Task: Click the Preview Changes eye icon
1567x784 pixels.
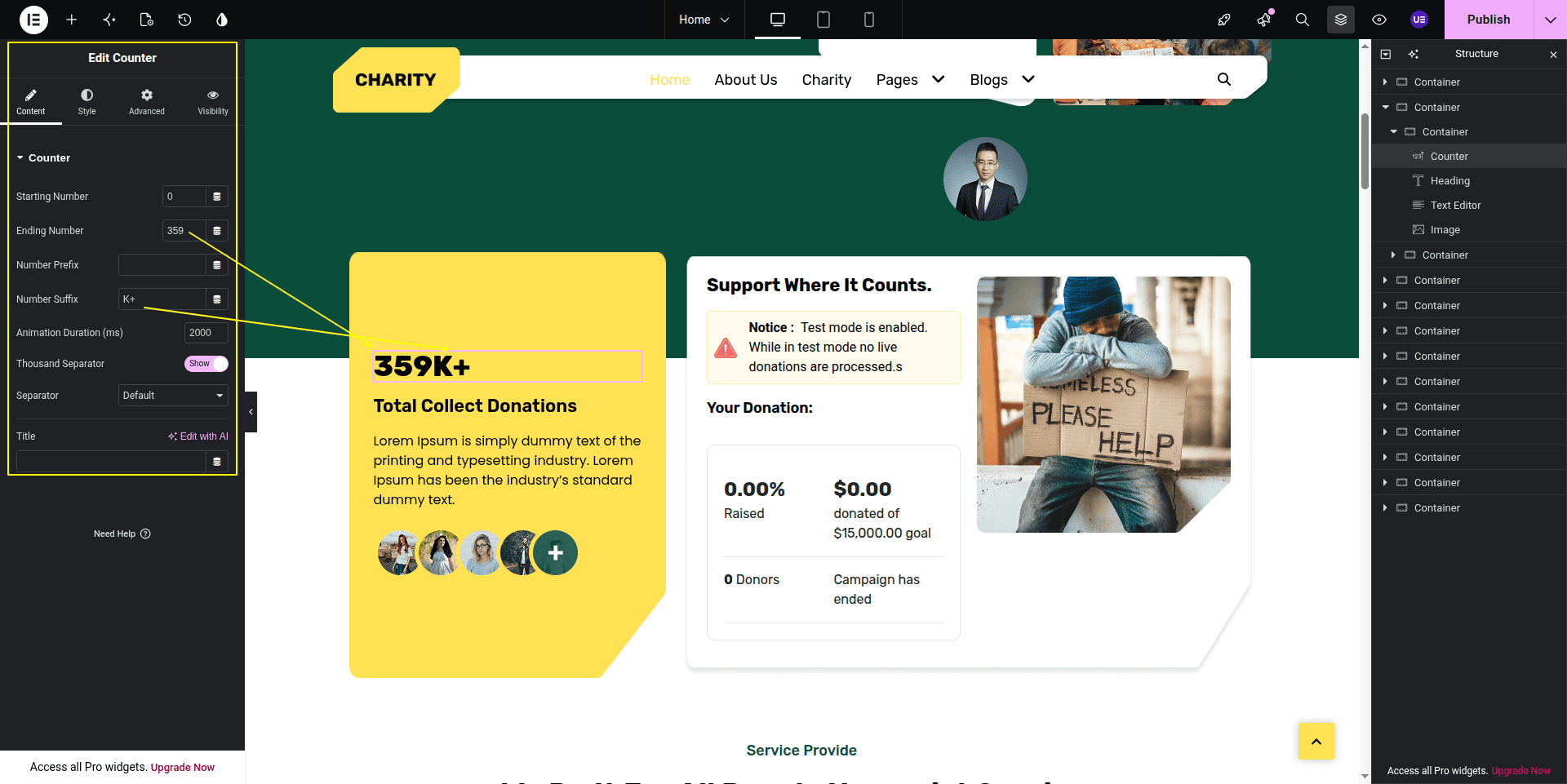Action: [1379, 20]
